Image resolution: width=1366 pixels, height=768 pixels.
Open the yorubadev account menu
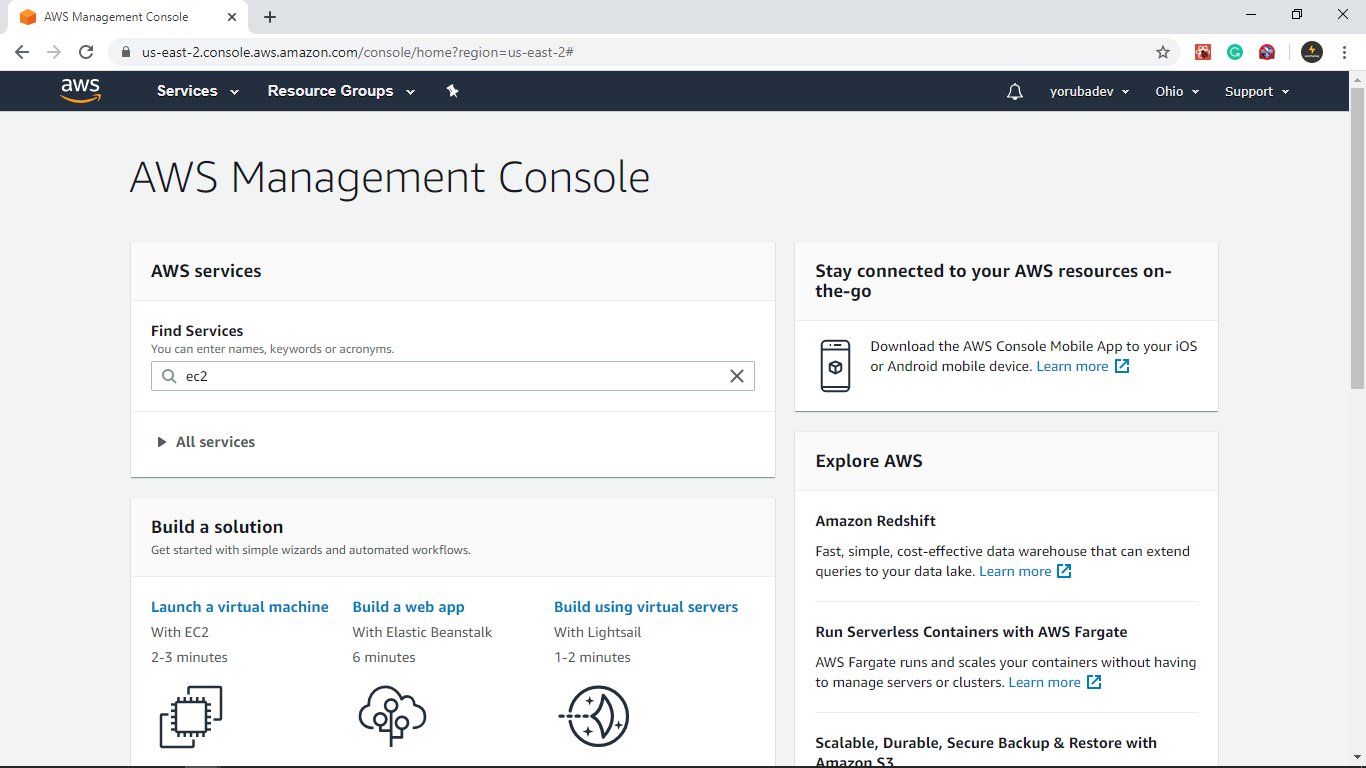click(1089, 92)
